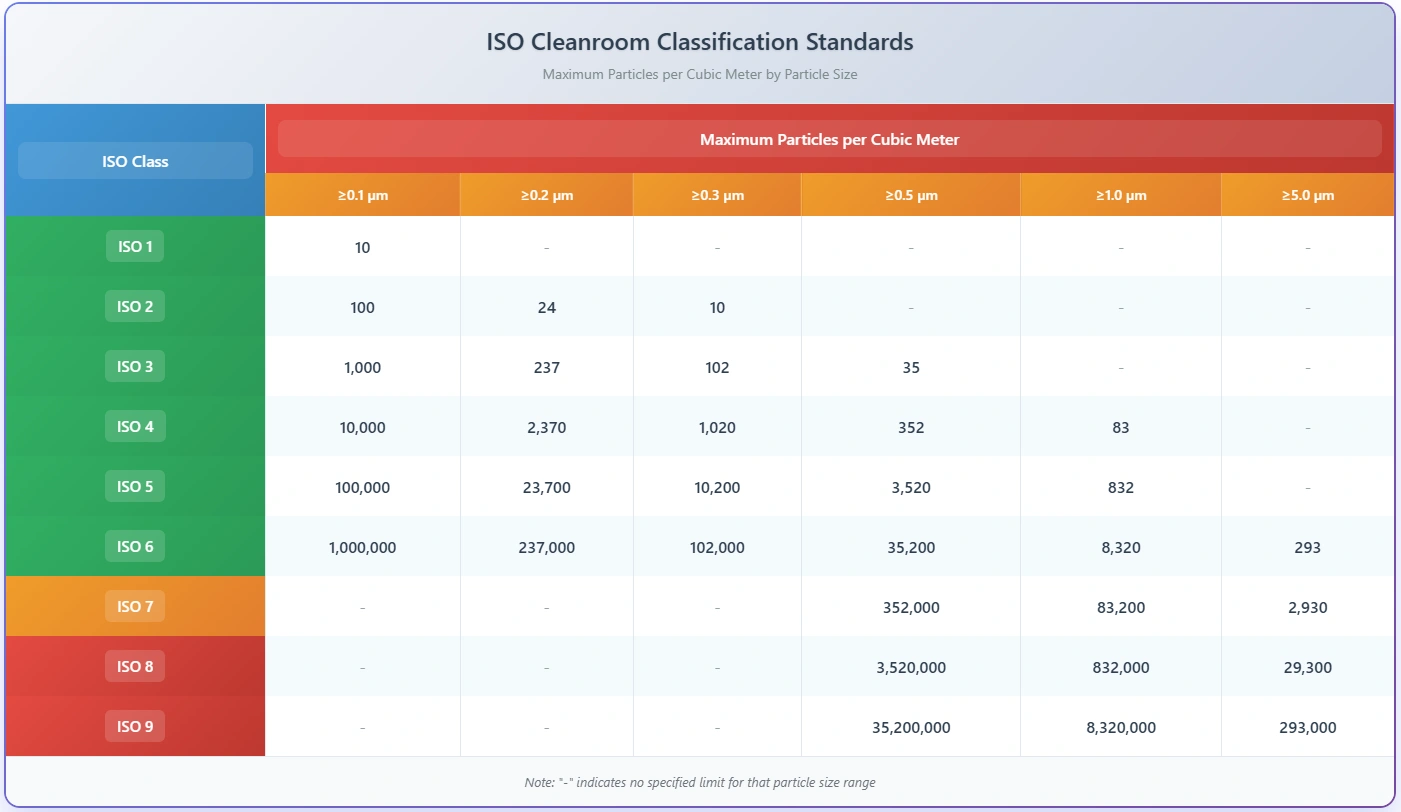Click the subtitle under the main title

pyautogui.click(x=700, y=74)
